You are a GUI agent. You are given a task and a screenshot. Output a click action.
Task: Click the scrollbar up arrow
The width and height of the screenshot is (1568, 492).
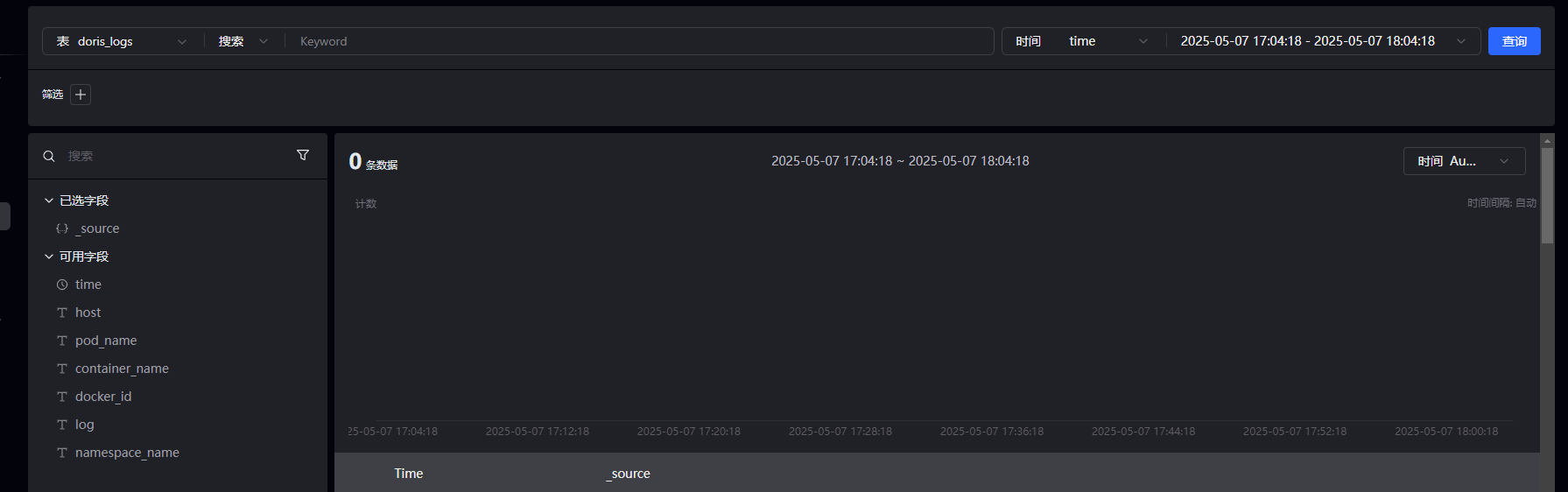pos(1547,140)
